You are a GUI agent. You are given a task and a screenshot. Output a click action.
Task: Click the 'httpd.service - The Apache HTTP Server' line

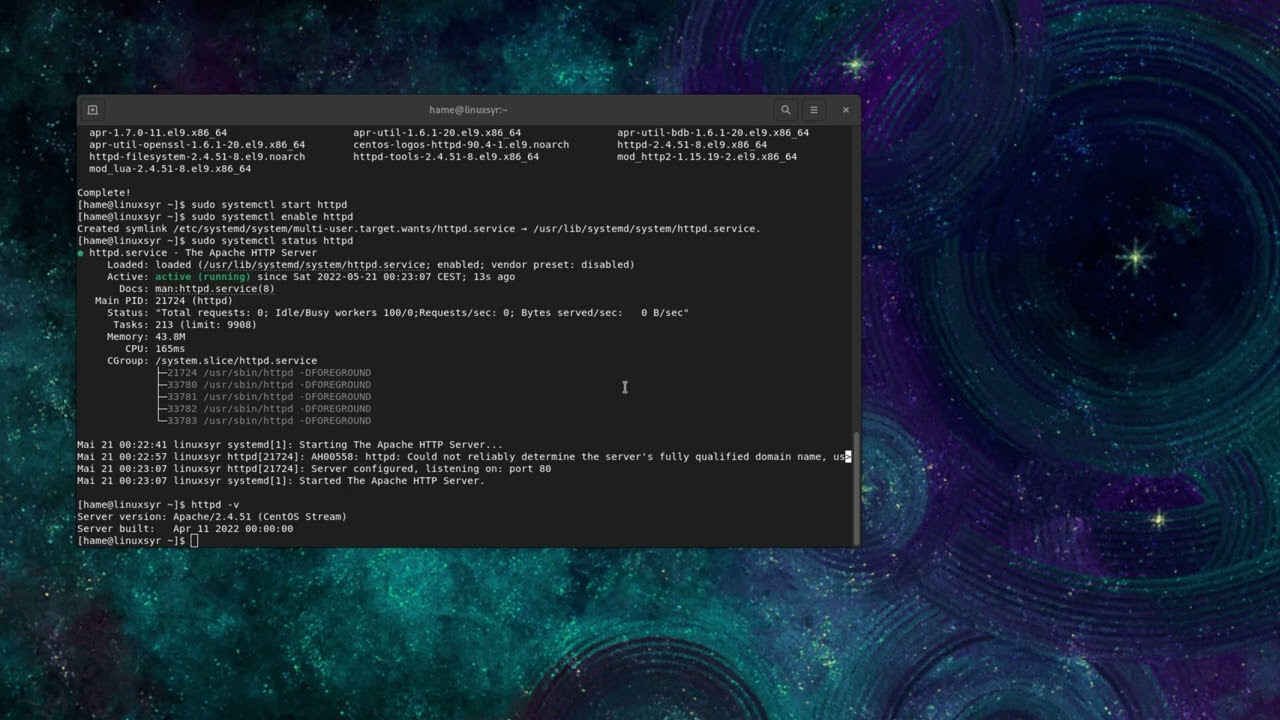(x=197, y=253)
